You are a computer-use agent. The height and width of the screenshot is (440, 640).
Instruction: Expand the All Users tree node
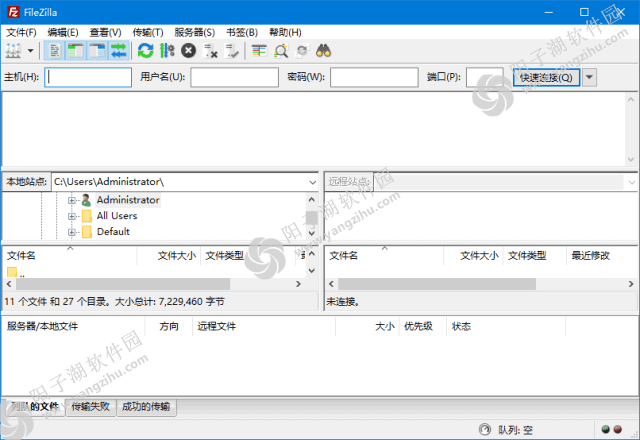point(72,216)
